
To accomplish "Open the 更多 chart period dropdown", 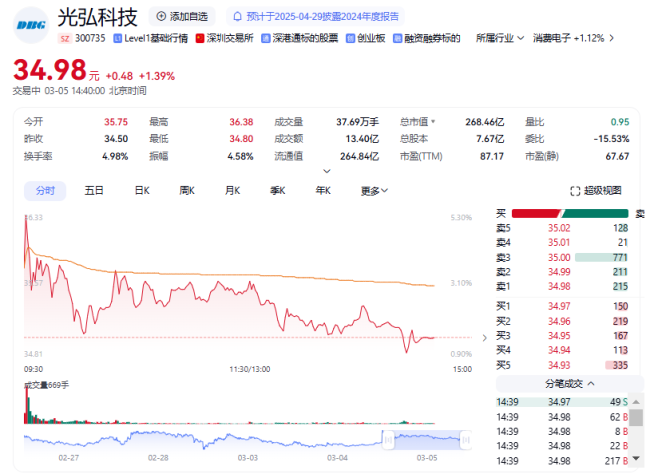I will click(x=374, y=191).
